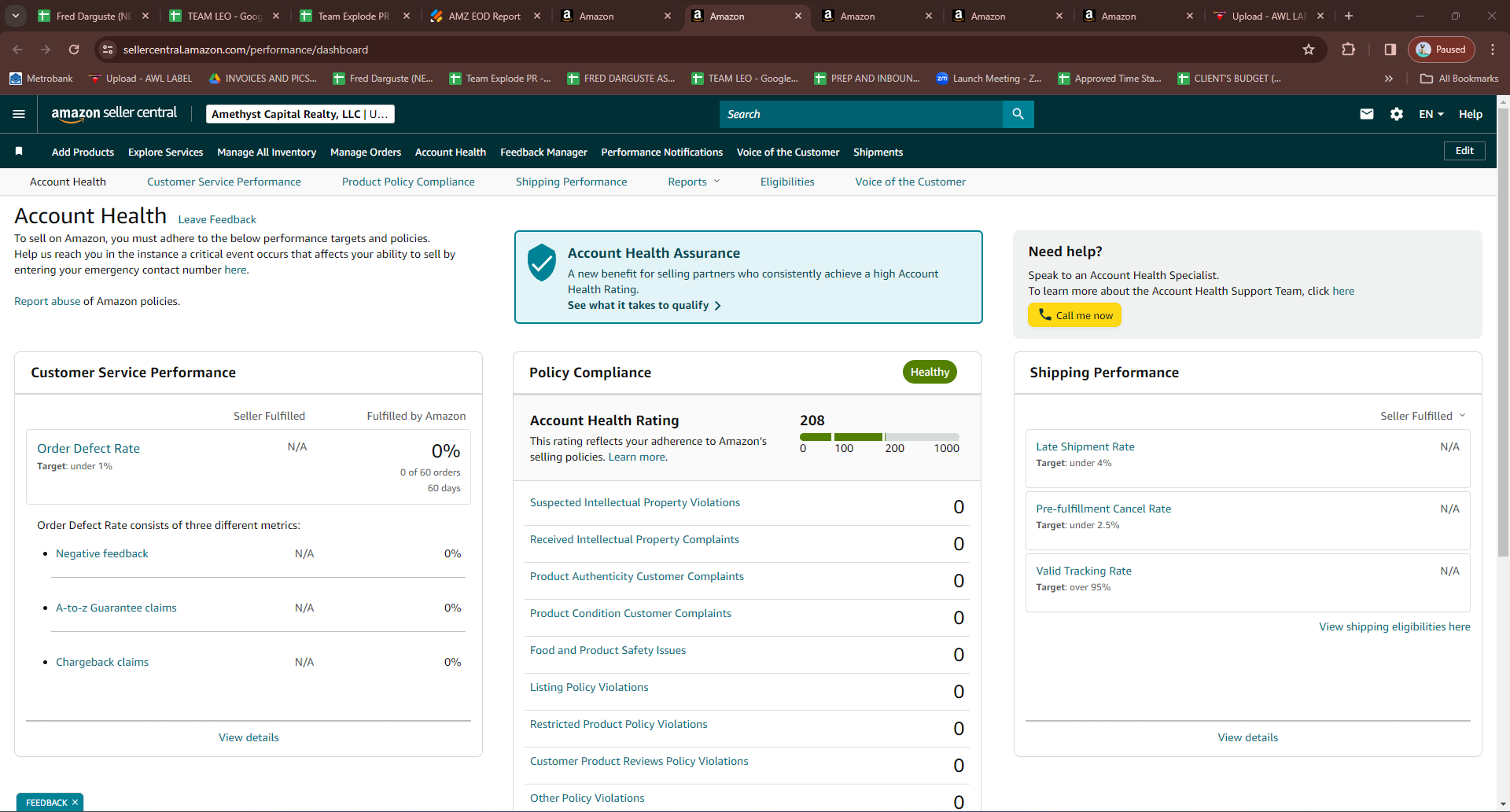Open the Negative feedback link

click(x=102, y=553)
